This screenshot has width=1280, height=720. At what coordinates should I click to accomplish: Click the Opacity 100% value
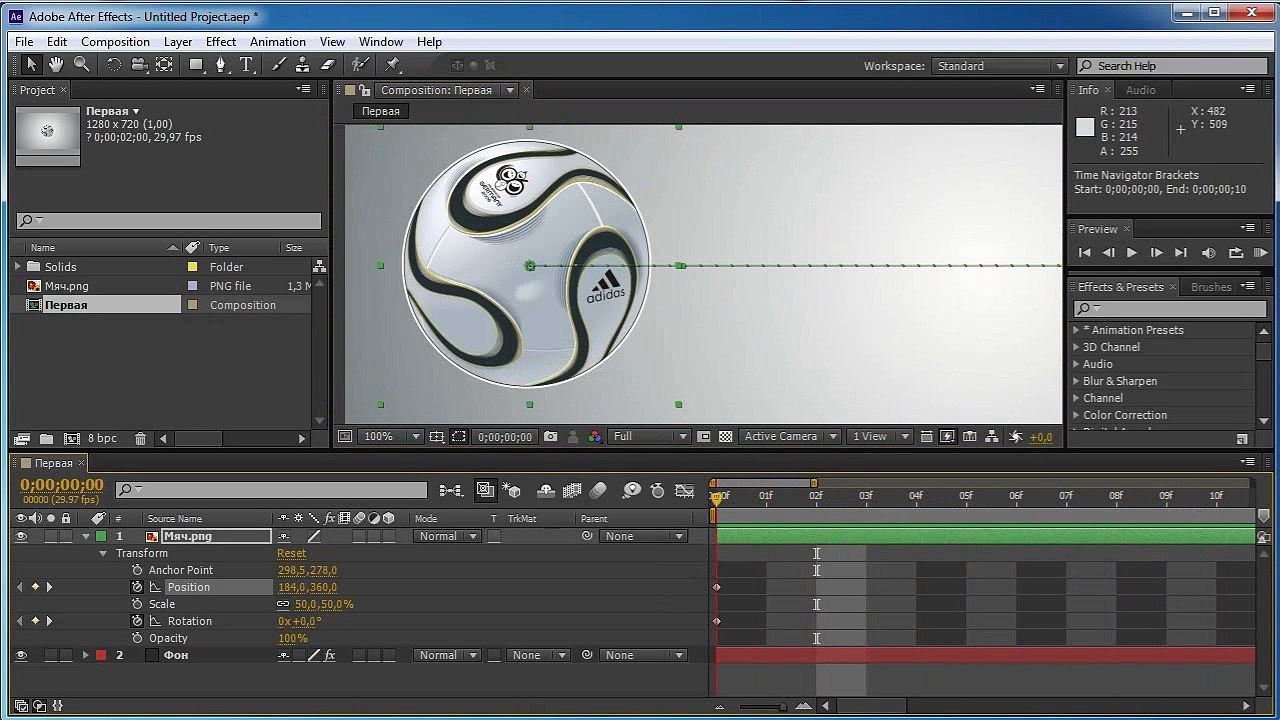point(293,639)
